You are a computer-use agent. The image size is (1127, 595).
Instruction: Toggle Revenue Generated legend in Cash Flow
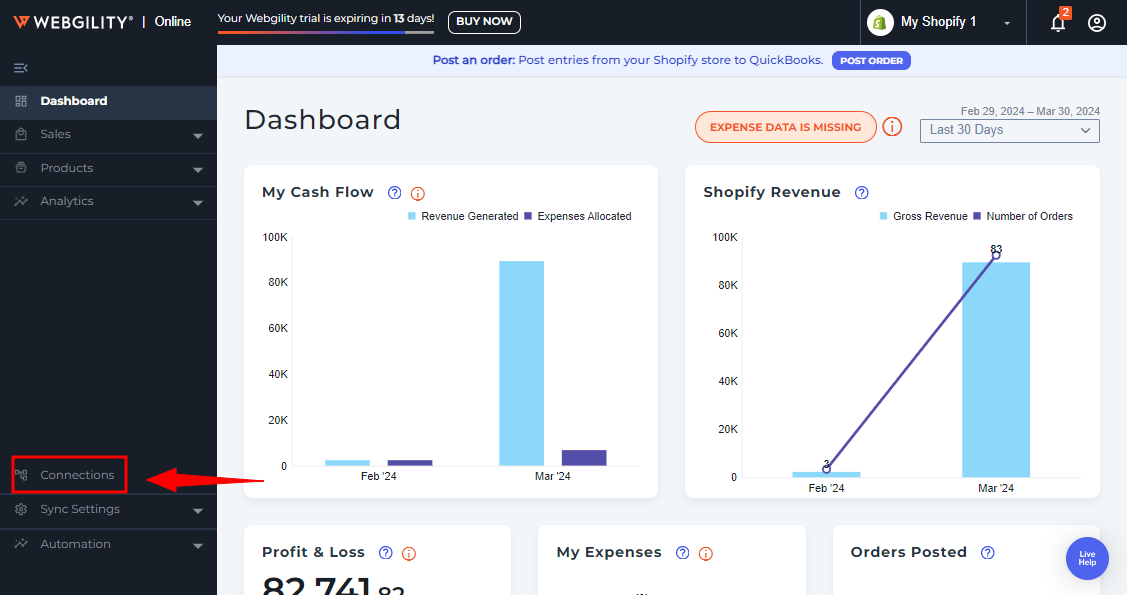[x=462, y=216]
